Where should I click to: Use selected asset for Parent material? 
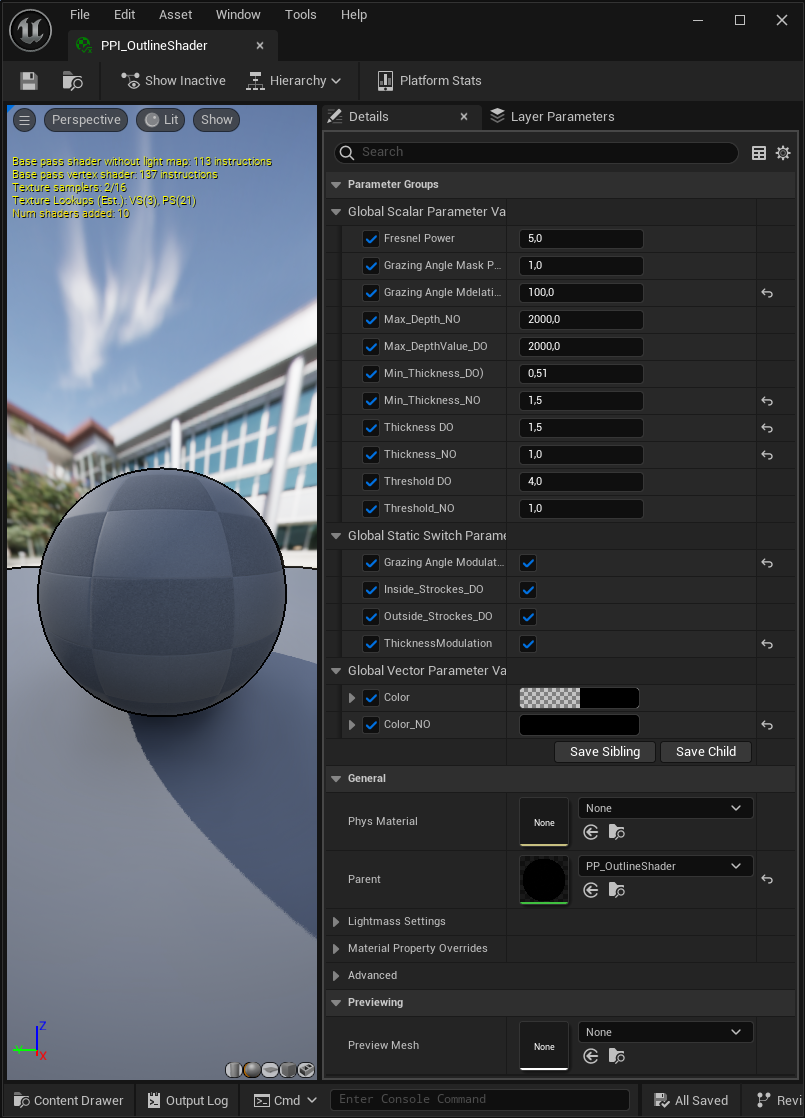[x=591, y=890]
